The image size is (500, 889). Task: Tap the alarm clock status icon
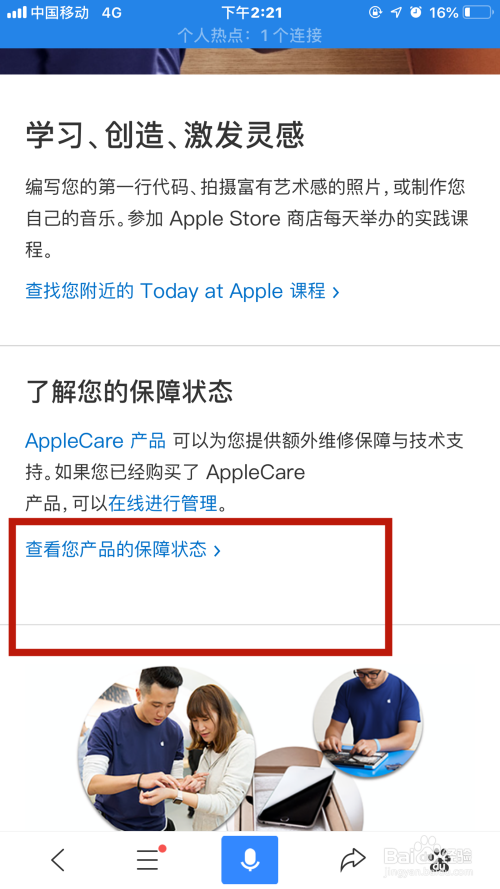(x=416, y=12)
